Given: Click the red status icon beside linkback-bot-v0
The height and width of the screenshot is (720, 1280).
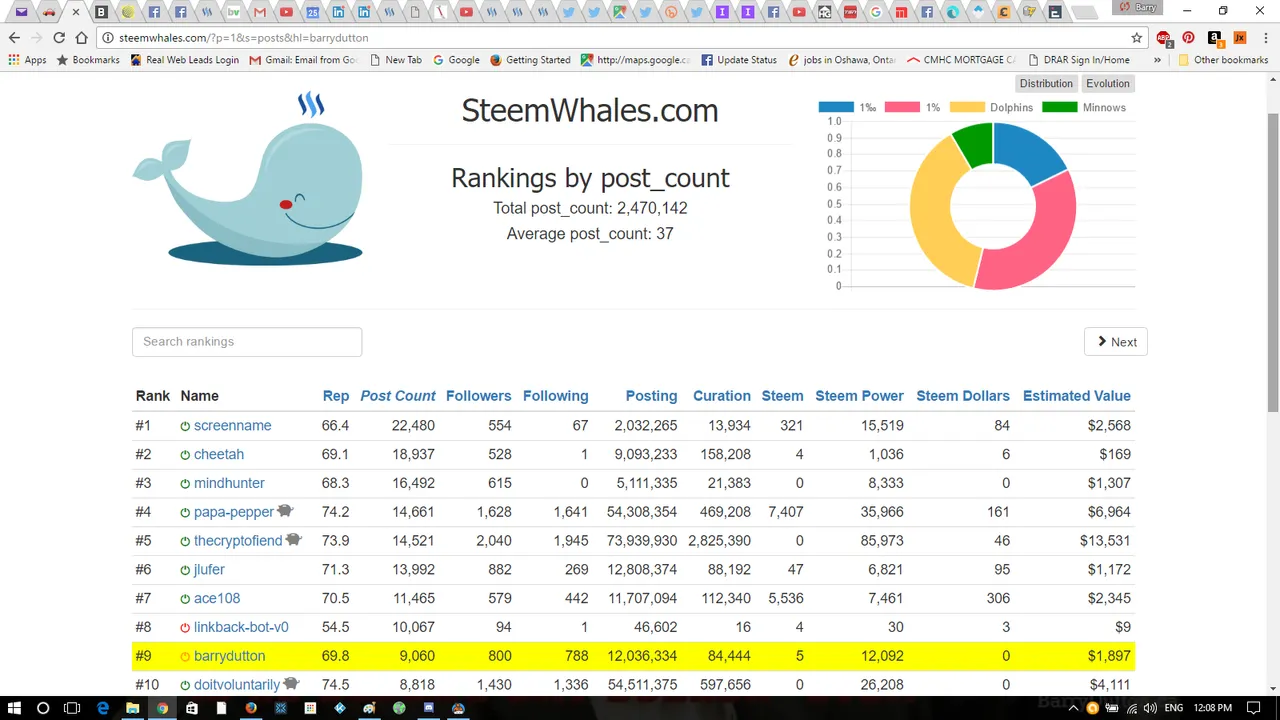Looking at the screenshot, I should [185, 628].
